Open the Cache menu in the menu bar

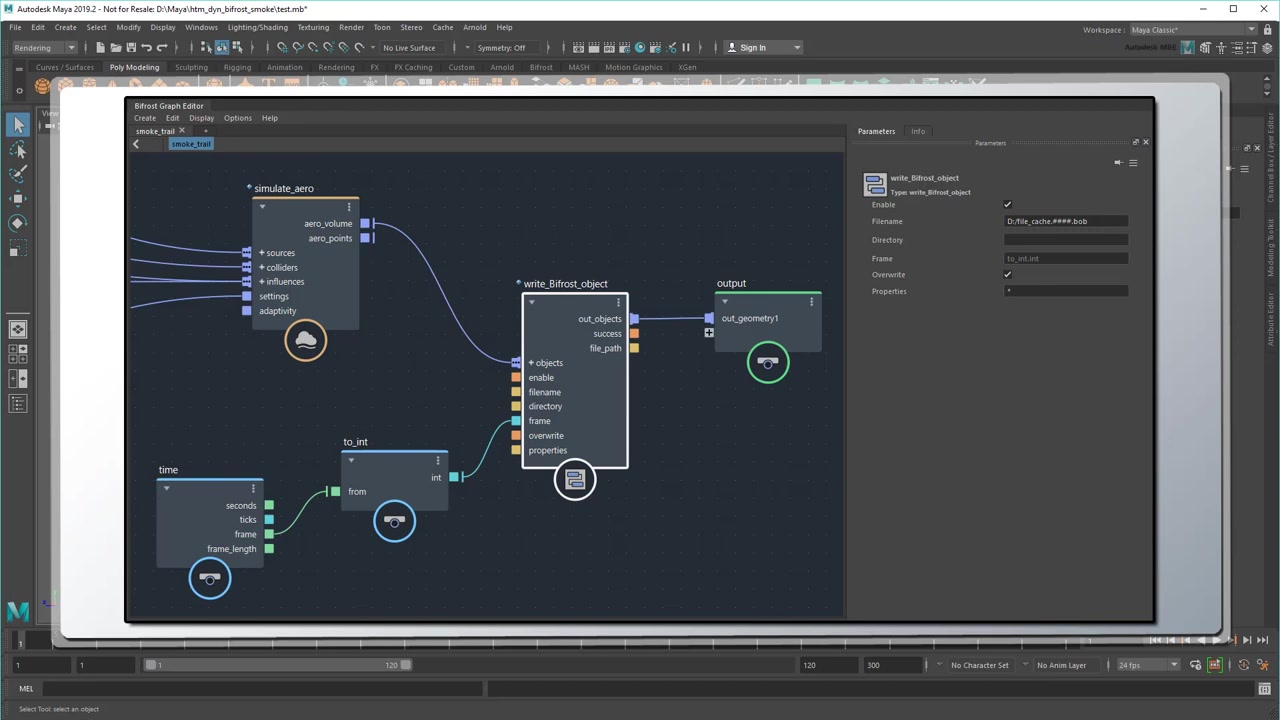coord(443,27)
